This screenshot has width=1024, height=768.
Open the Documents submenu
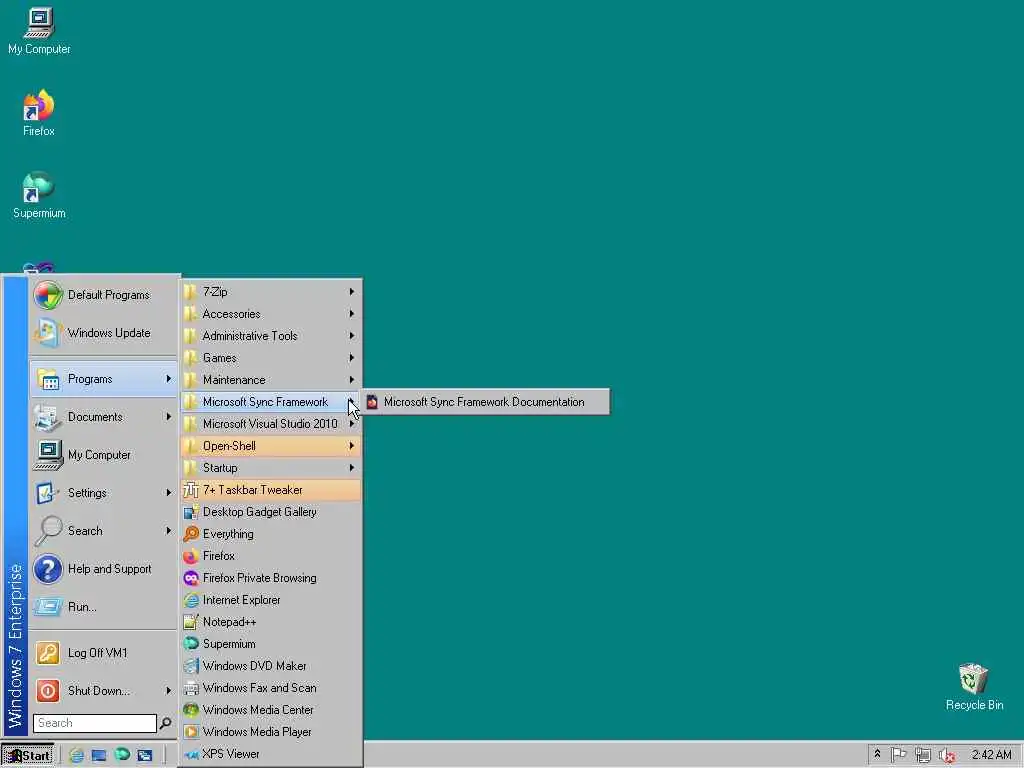(x=104, y=417)
